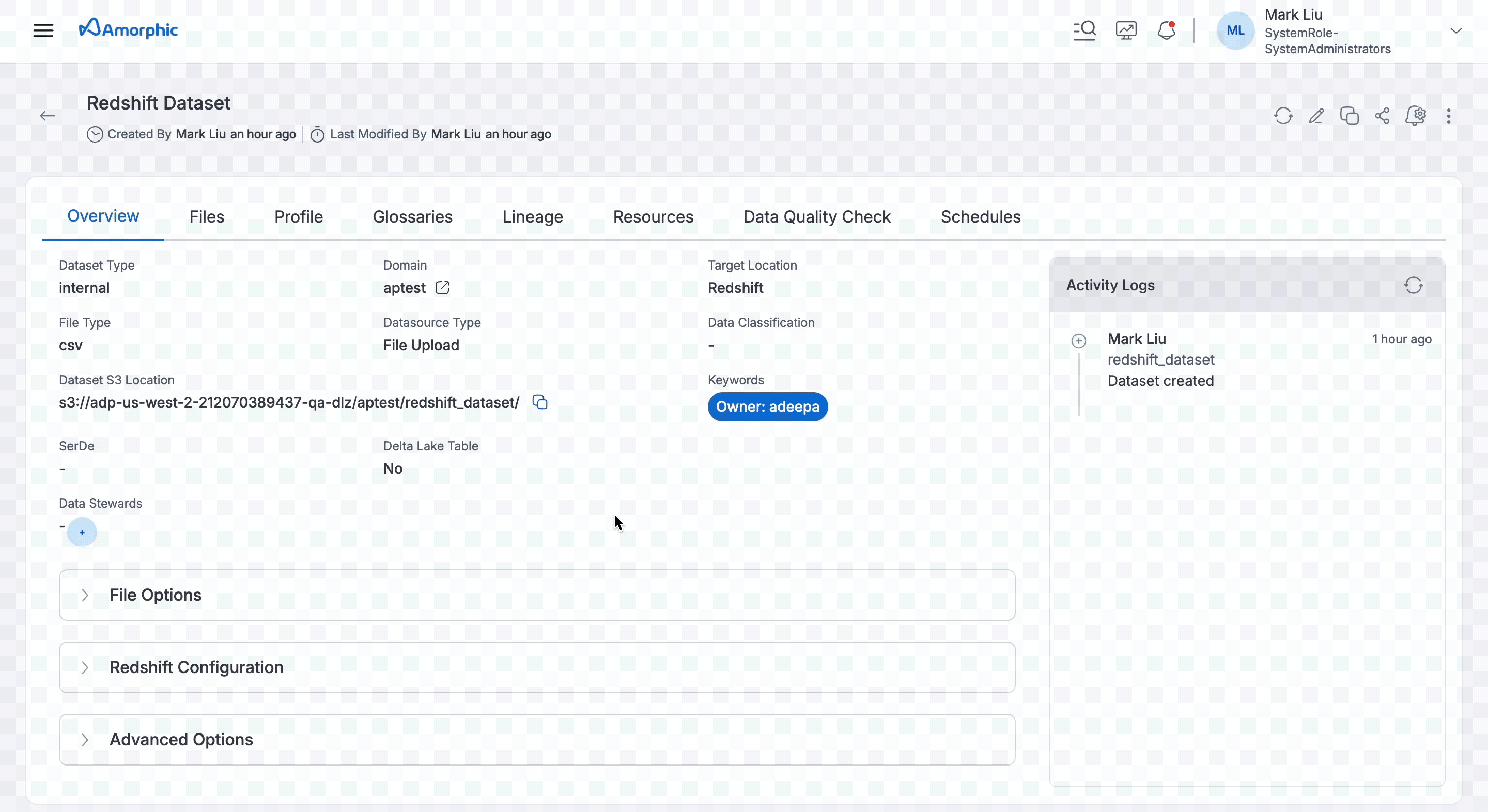Click the search icon in top bar
This screenshot has height=812, width=1488.
[1084, 30]
